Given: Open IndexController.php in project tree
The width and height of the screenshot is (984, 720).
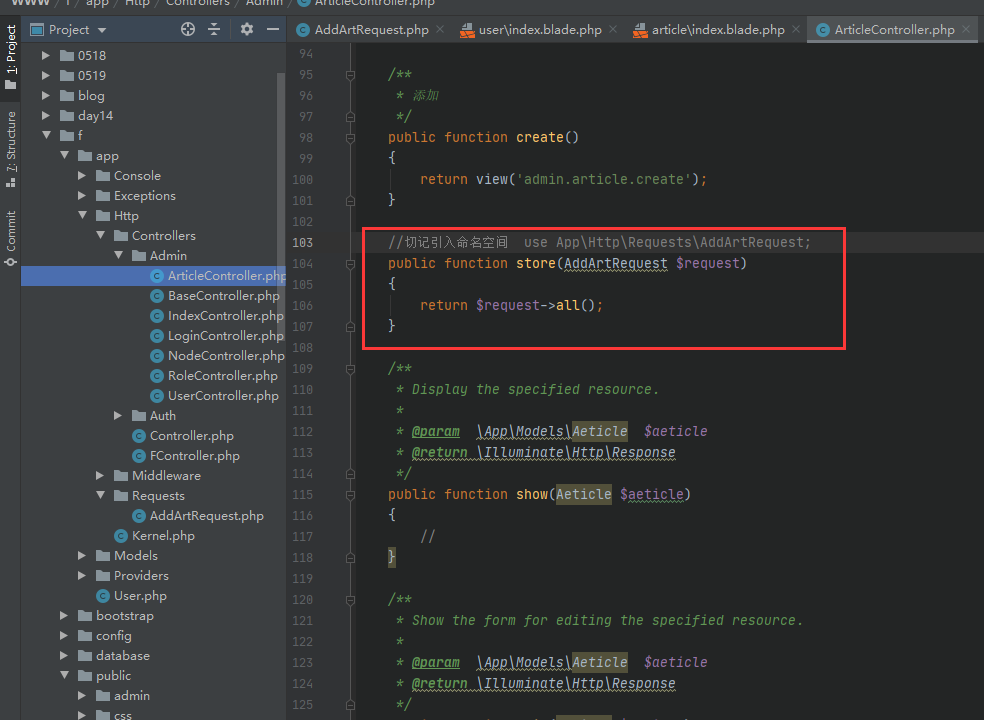Looking at the screenshot, I should (x=217, y=316).
